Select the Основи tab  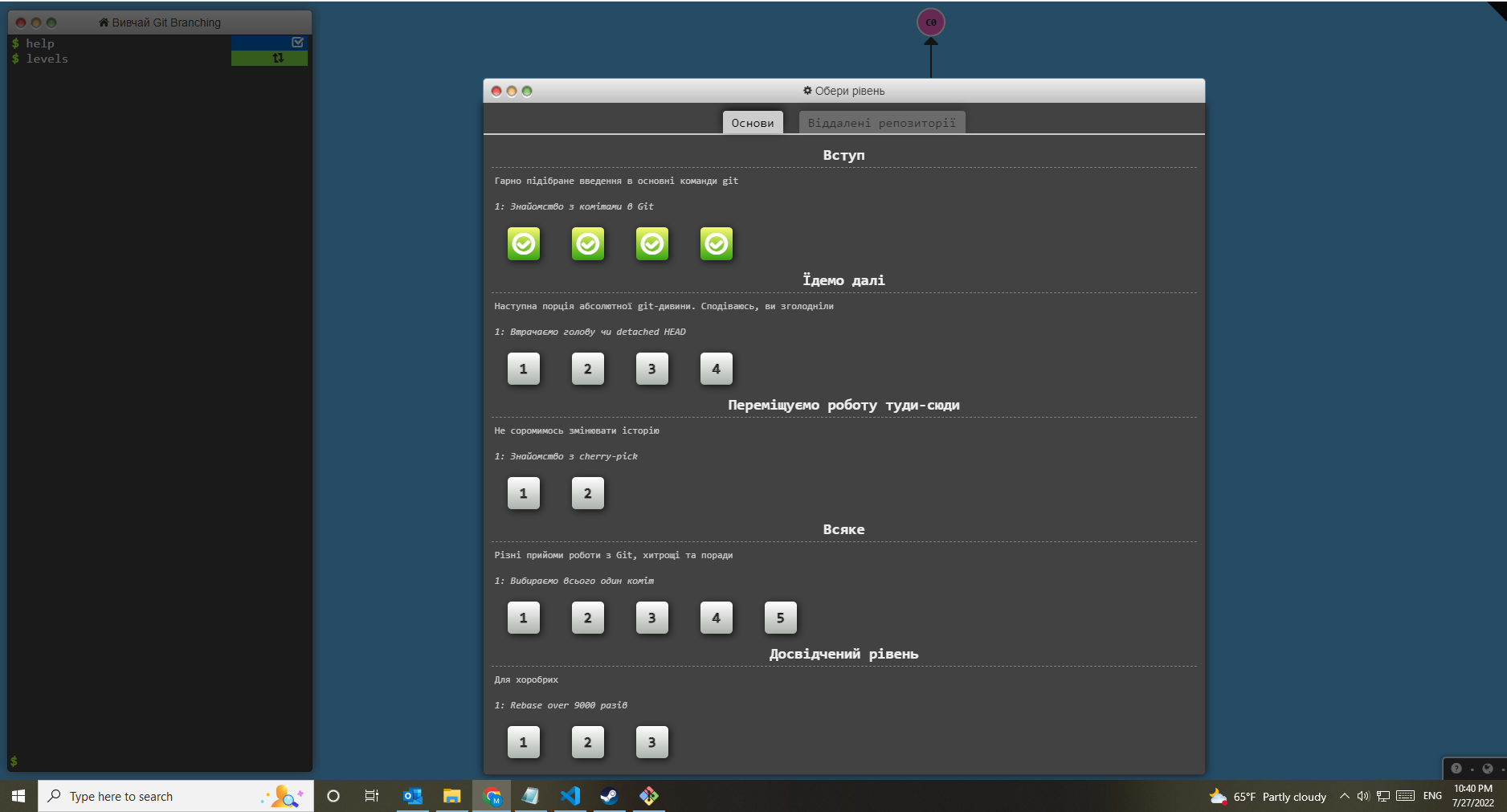point(753,121)
